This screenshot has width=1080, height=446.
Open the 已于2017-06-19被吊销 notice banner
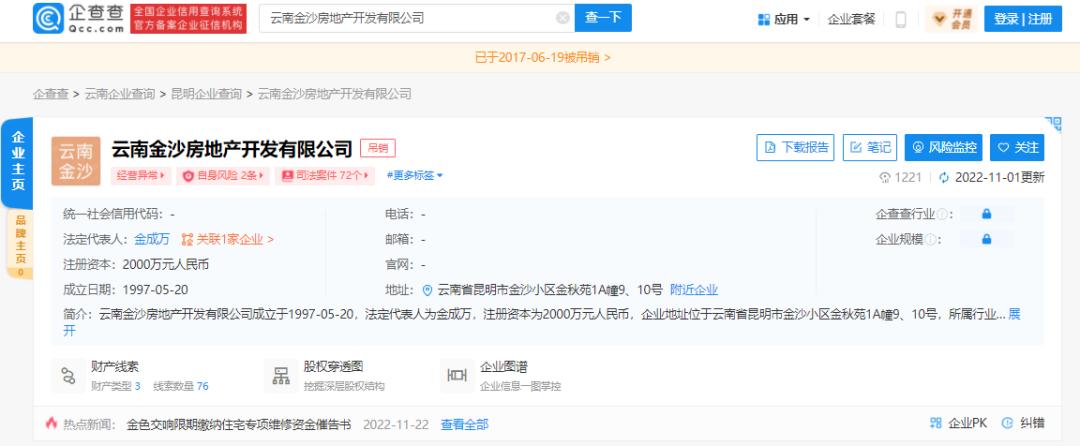pyautogui.click(x=543, y=58)
